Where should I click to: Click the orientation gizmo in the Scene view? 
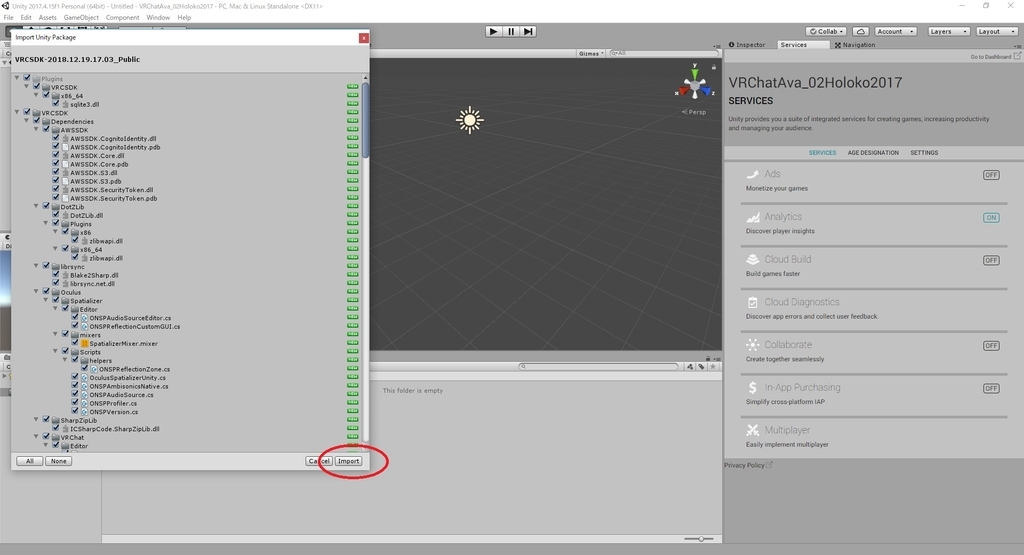coord(694,85)
